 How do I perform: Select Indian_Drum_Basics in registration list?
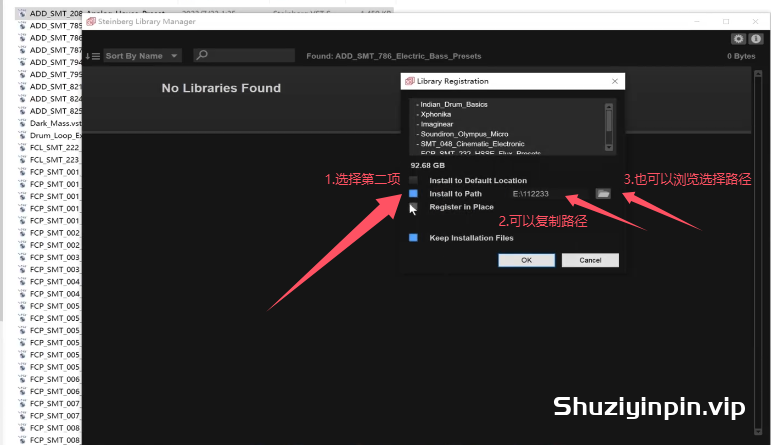tap(454, 104)
